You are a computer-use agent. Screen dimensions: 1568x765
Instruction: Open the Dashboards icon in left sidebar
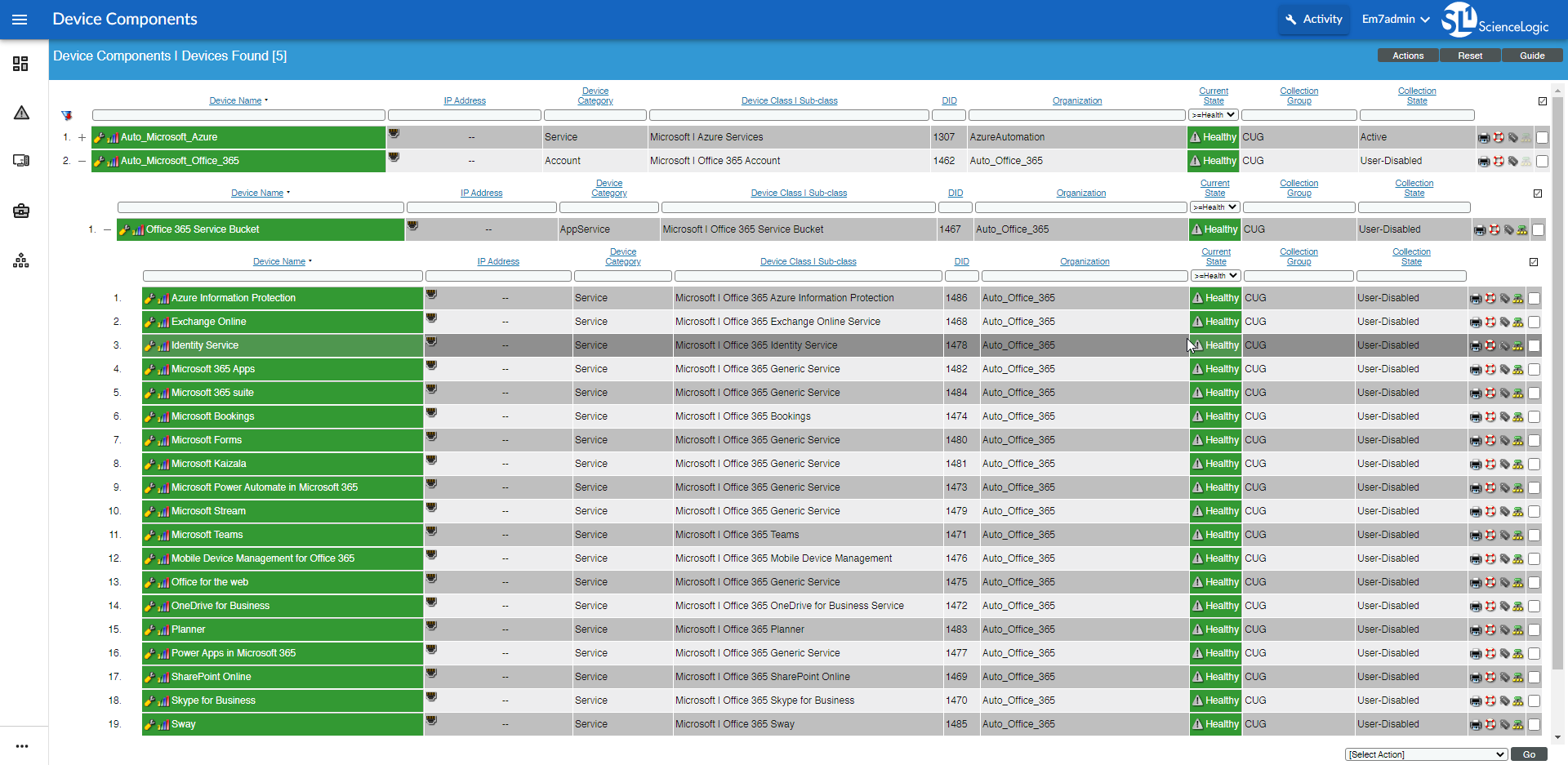click(21, 64)
